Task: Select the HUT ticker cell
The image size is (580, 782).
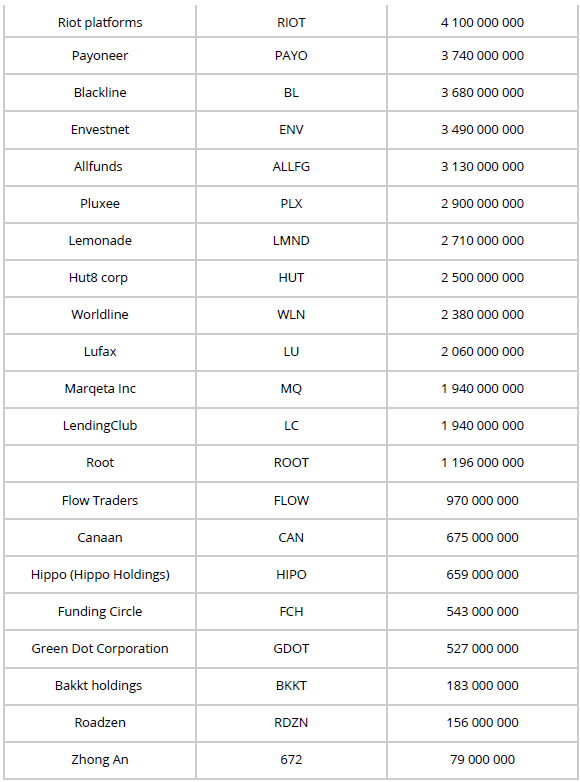Action: click(x=291, y=277)
